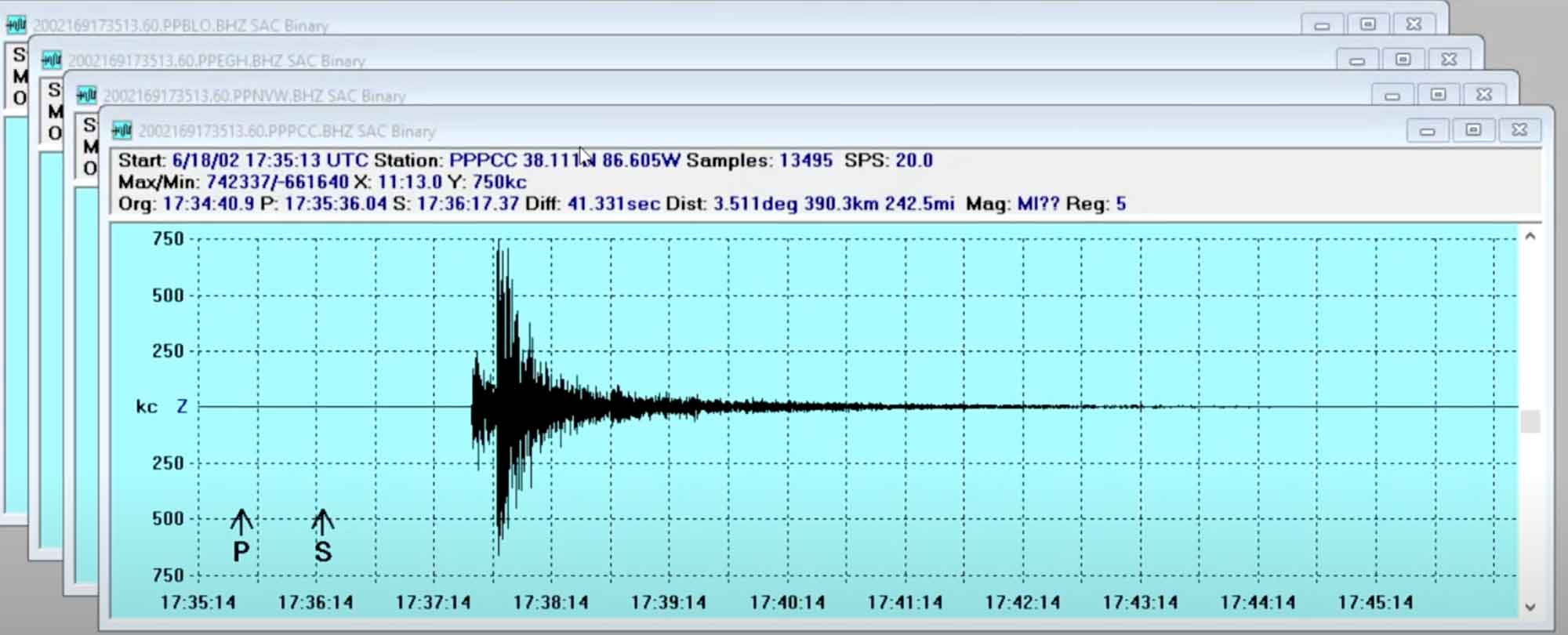Minimize the PPPCC.BHZ window
This screenshot has width=1568, height=635.
(x=1427, y=130)
